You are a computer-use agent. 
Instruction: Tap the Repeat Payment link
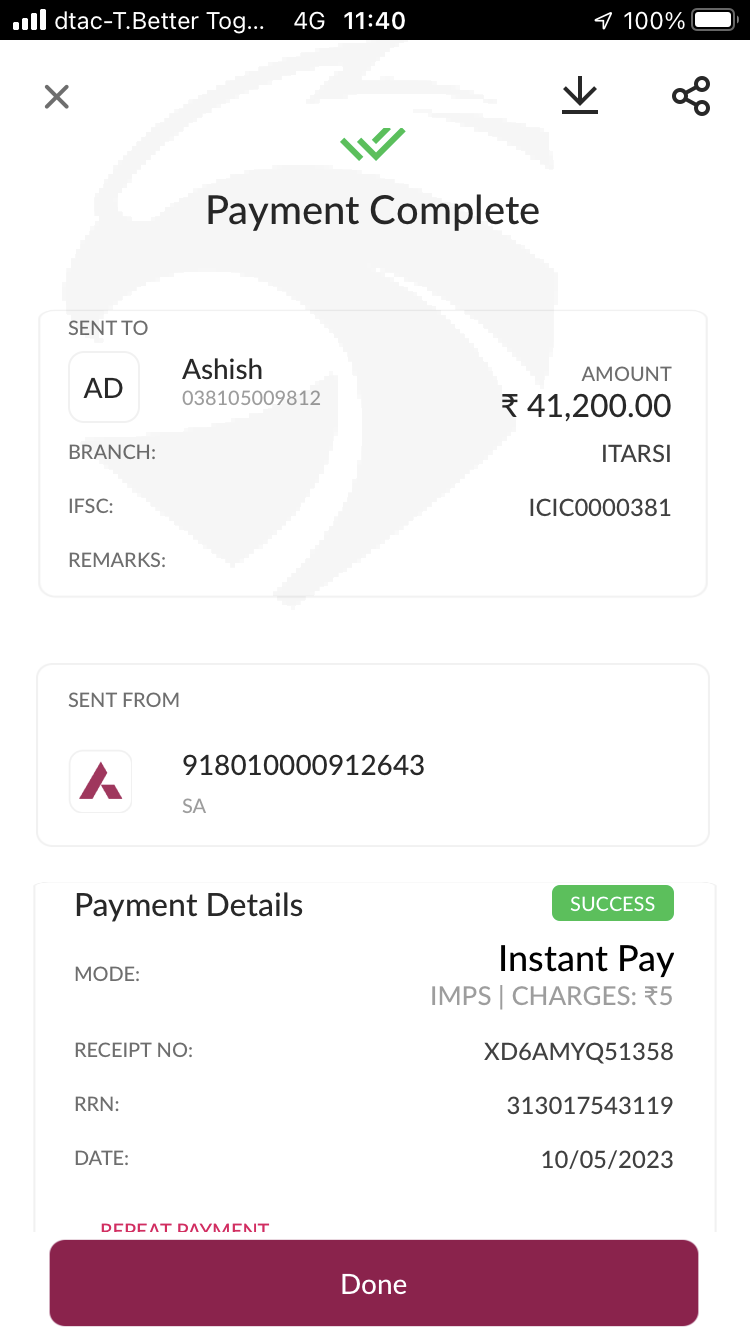tap(185, 1227)
